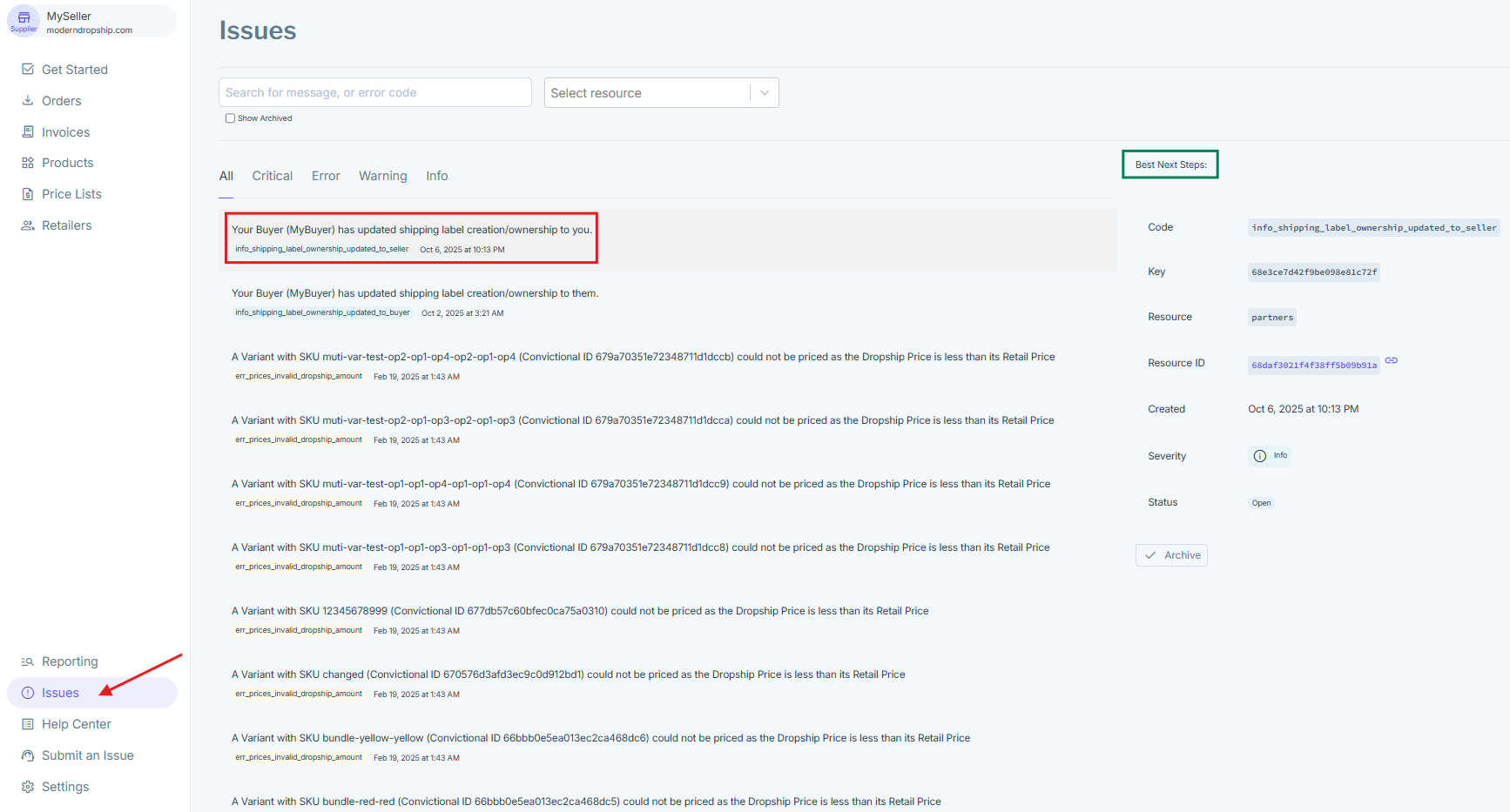Click the Retailers people icon
Image resolution: width=1510 pixels, height=812 pixels.
pos(28,225)
